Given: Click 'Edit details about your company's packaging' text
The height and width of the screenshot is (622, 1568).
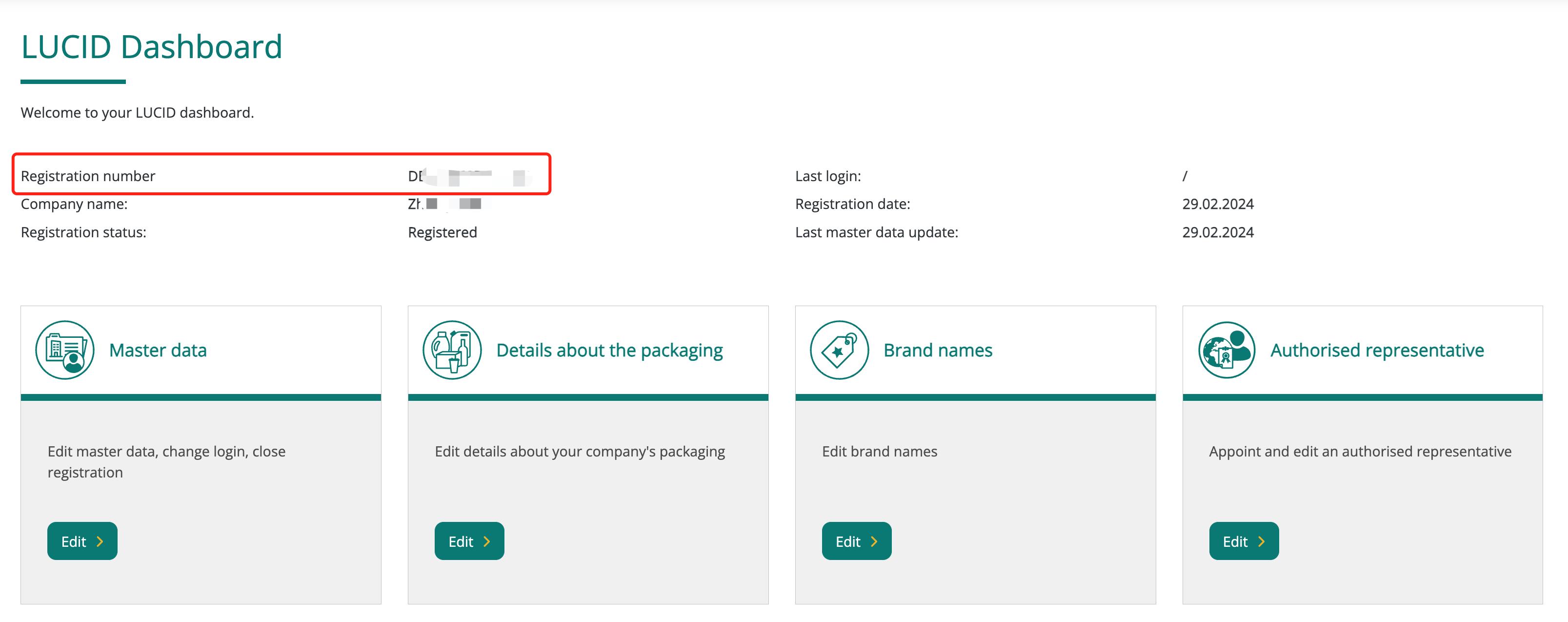Looking at the screenshot, I should point(580,452).
